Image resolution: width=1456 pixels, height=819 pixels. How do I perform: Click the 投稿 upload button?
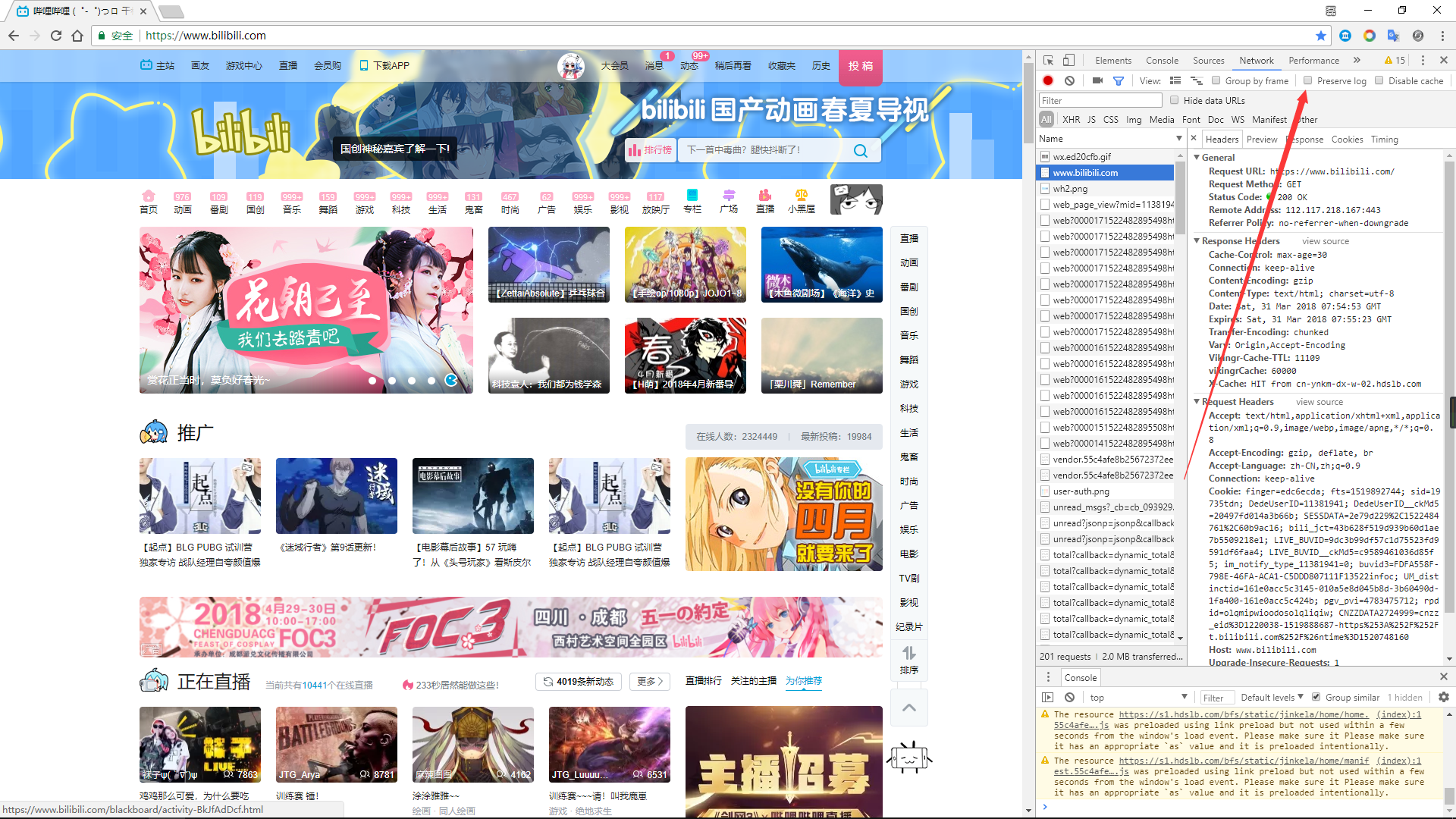coord(860,66)
